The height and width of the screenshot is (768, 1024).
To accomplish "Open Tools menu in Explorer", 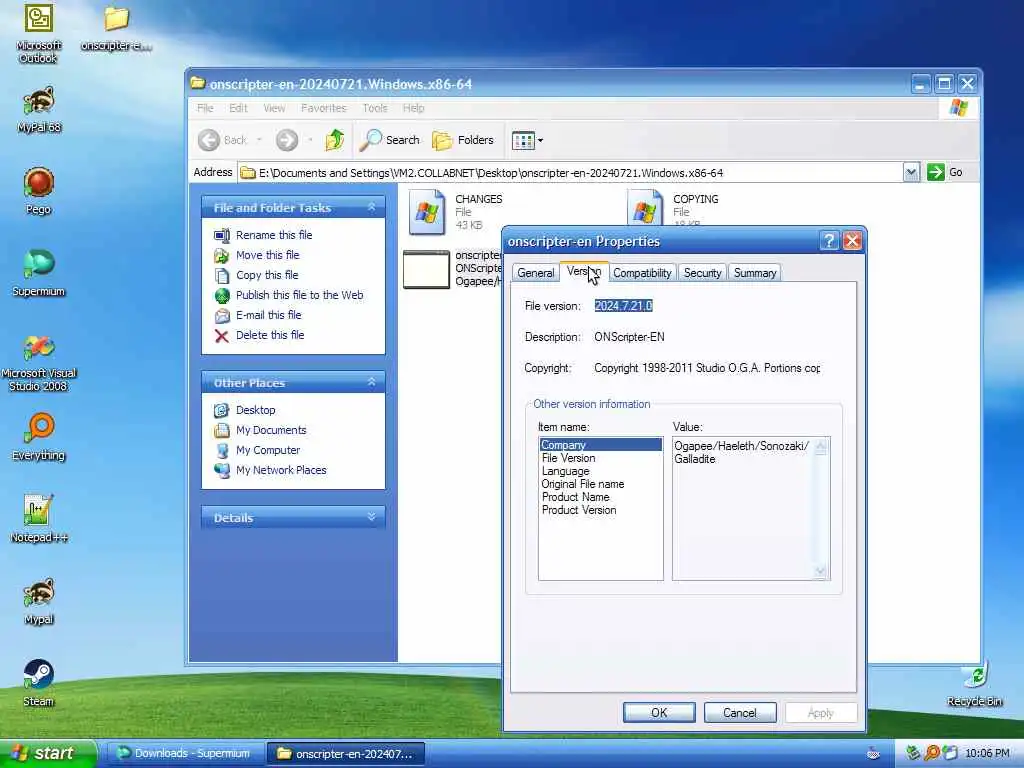I will pyautogui.click(x=375, y=108).
